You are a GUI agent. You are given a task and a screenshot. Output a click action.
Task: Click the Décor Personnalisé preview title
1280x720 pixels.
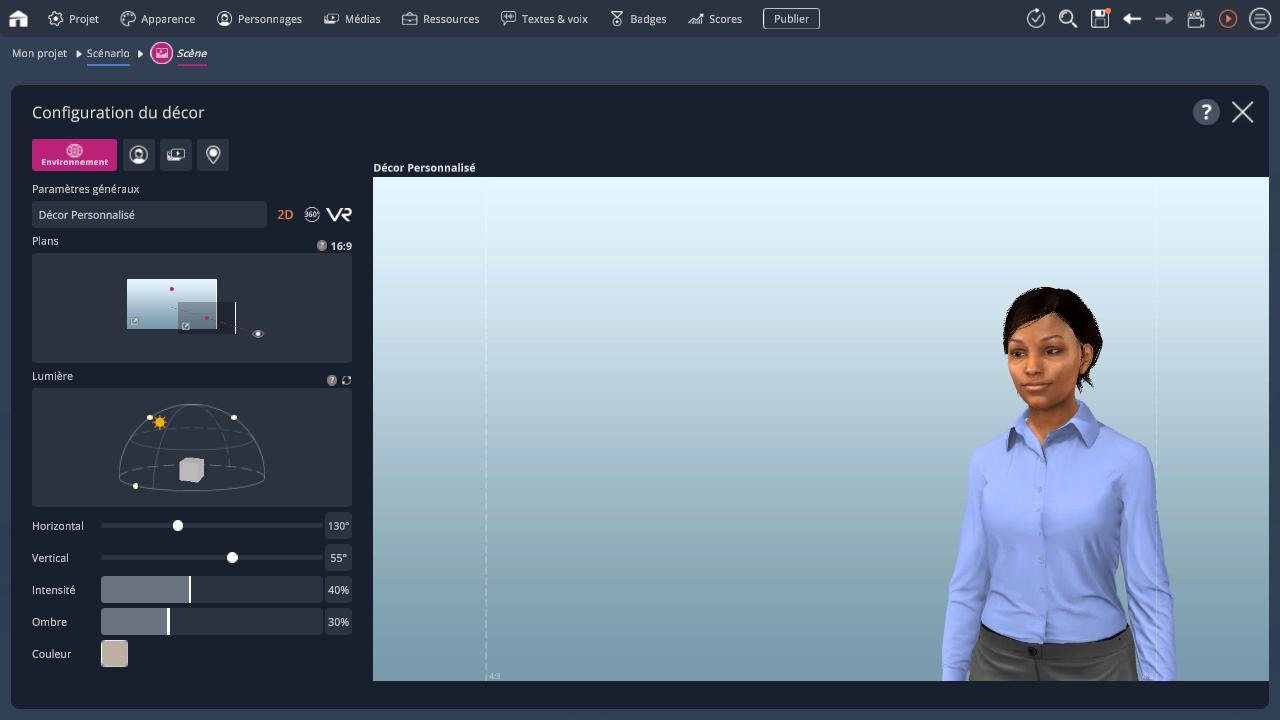pyautogui.click(x=424, y=168)
